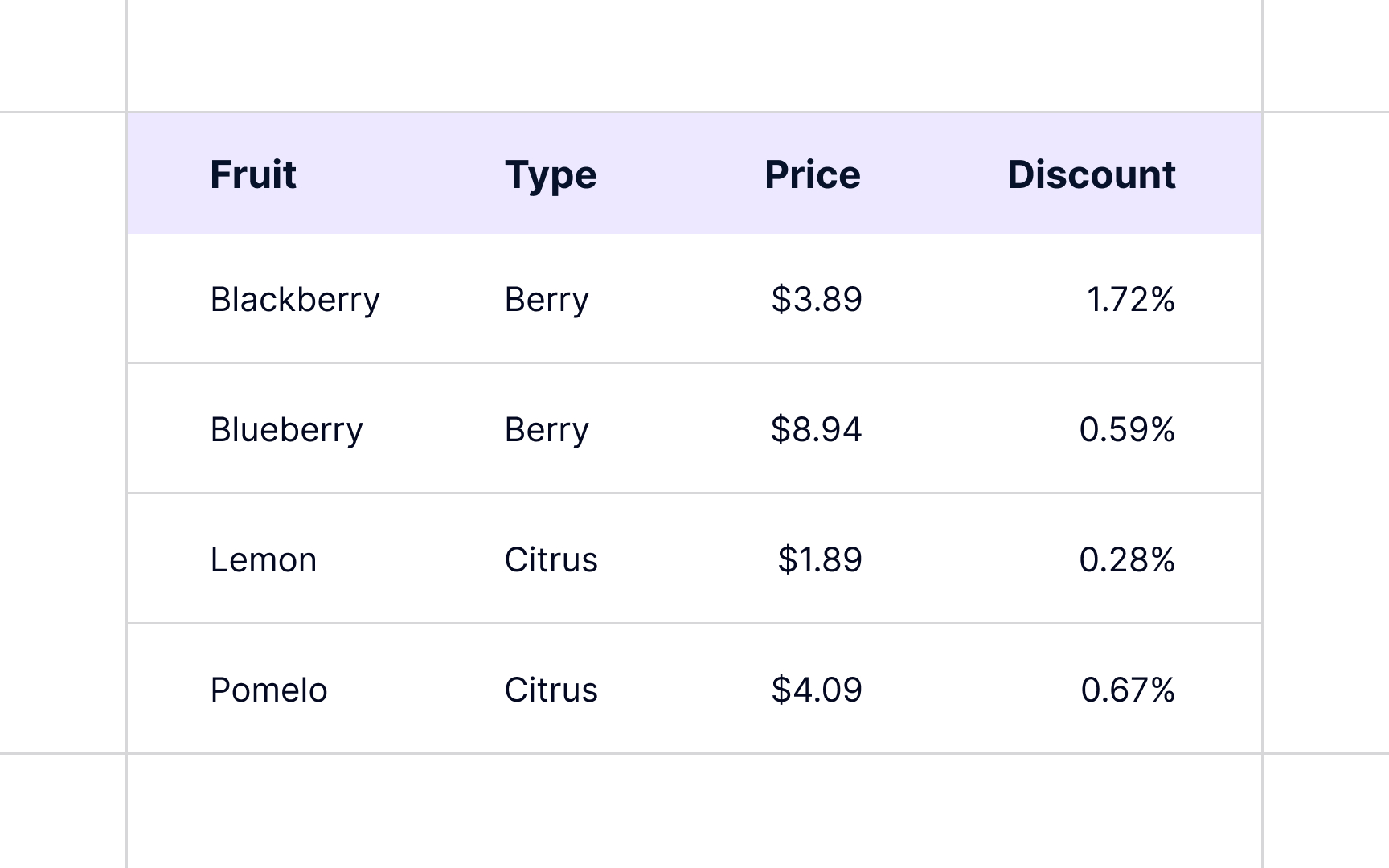Select Citrus type in Pomelo row

[x=551, y=690]
